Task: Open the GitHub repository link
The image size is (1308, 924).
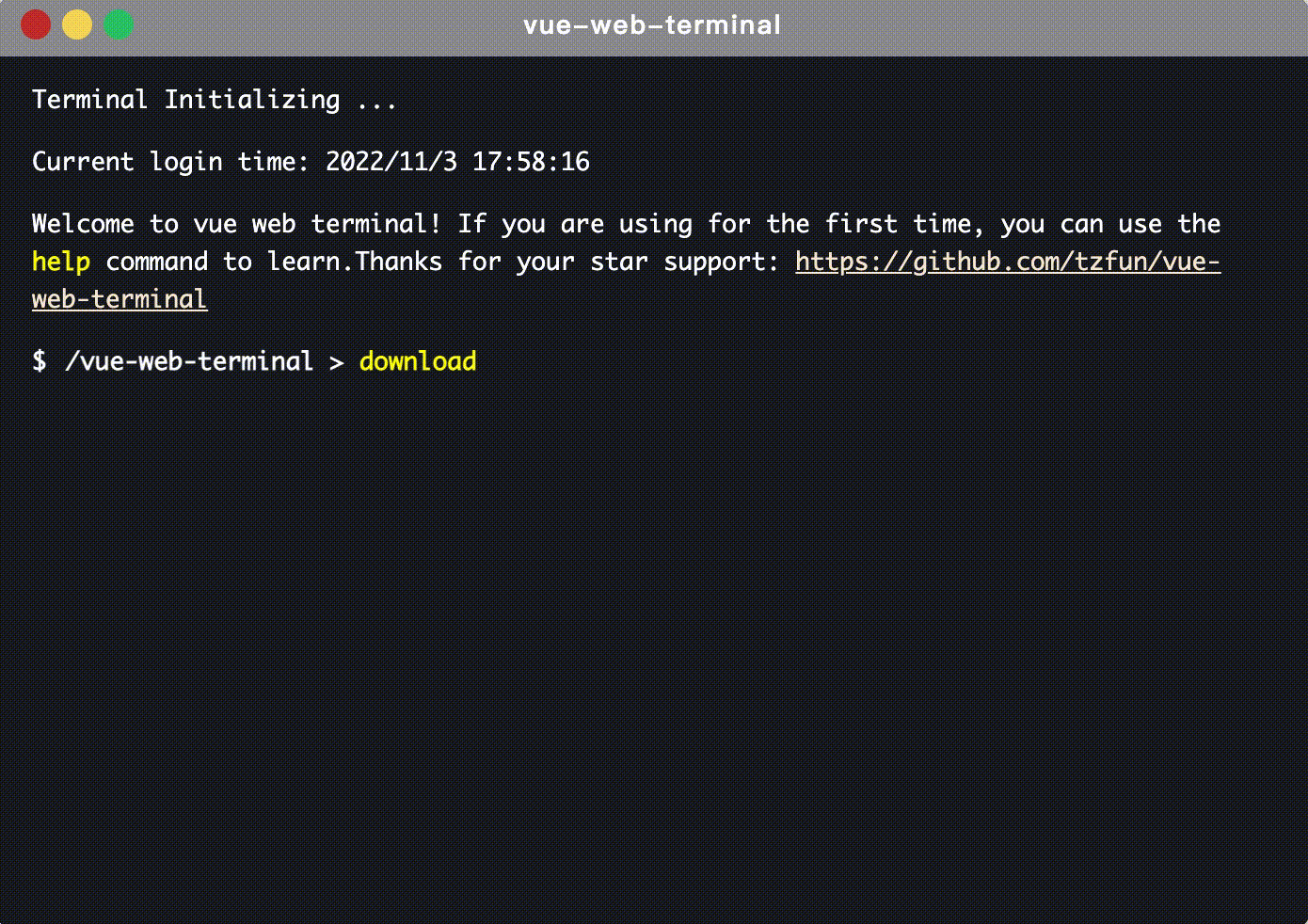Action: (1007, 262)
